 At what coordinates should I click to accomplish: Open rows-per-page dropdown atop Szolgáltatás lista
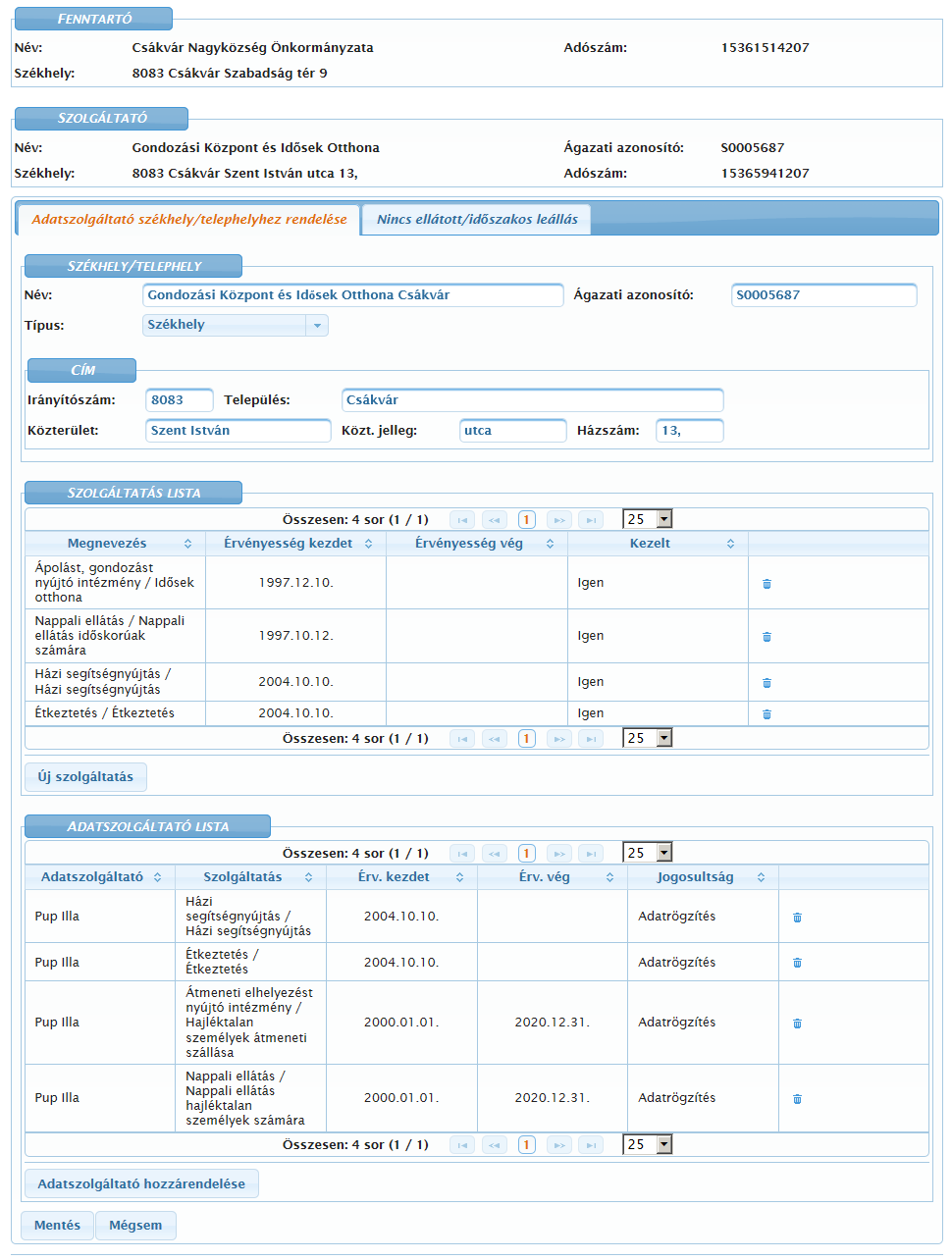coord(648,520)
